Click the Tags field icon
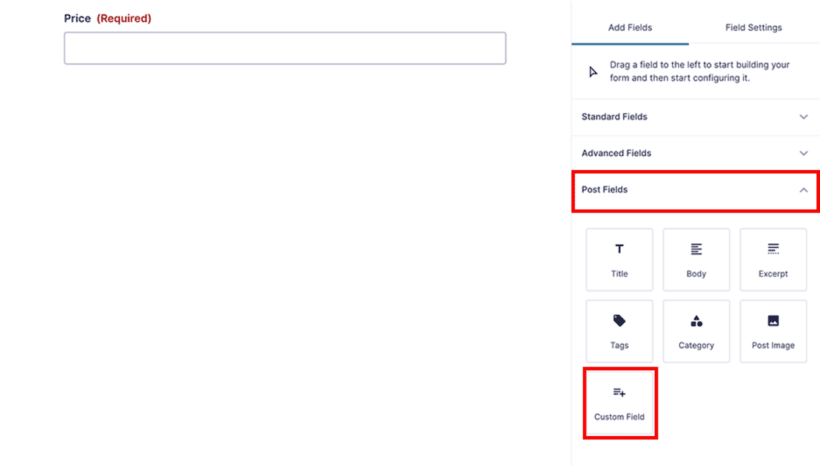This screenshot has width=820, height=466. (619, 321)
